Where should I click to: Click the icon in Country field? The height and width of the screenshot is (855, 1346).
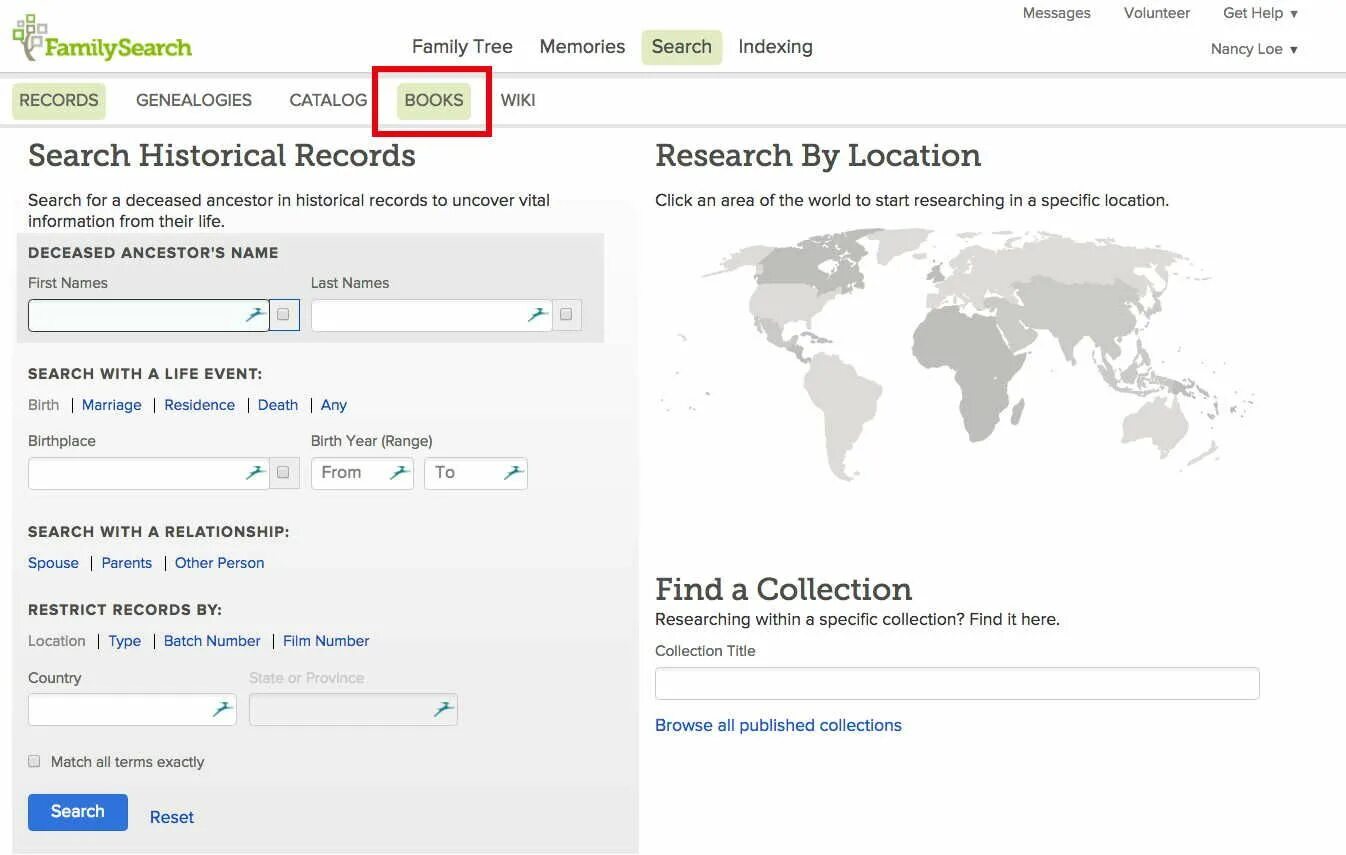pos(223,709)
